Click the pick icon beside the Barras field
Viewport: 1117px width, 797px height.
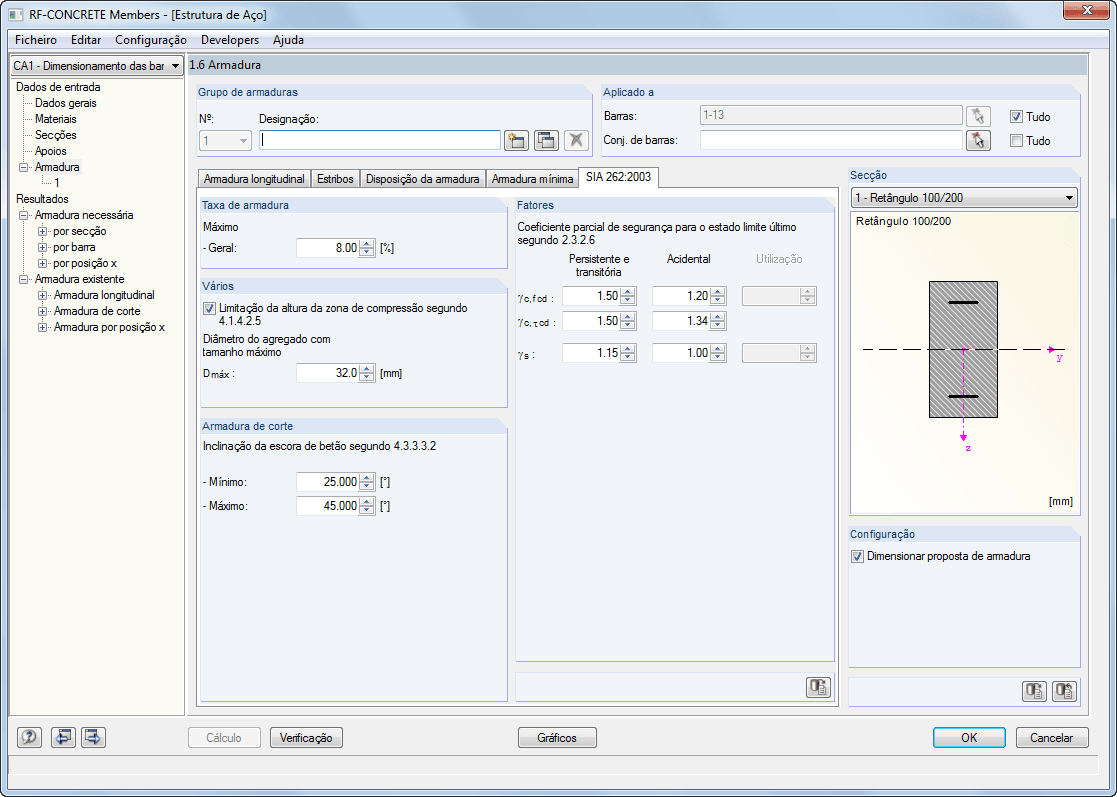978,116
